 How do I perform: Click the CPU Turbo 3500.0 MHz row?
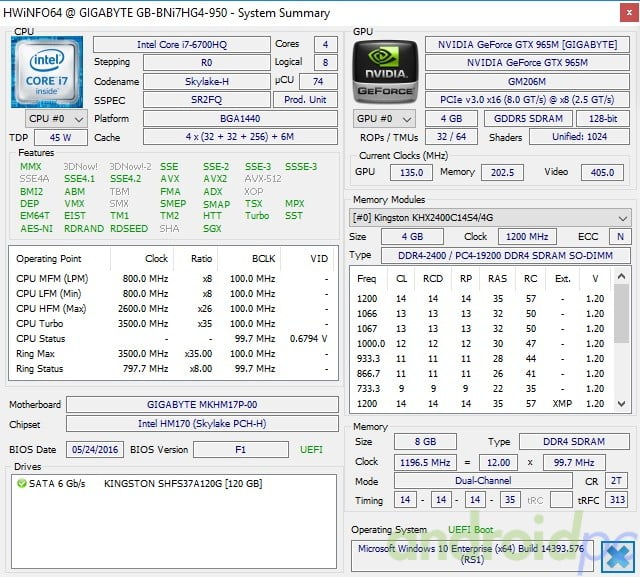pyautogui.click(x=173, y=324)
